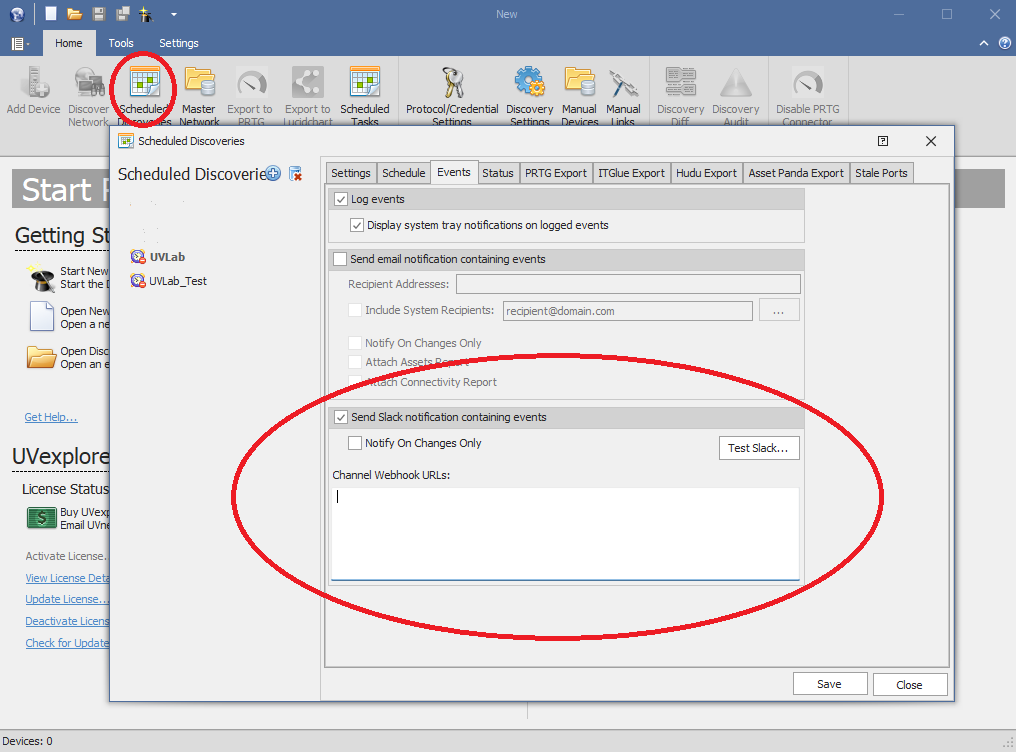This screenshot has width=1016, height=752.
Task: Click the Open folder icon in title bar
Action: (x=75, y=14)
